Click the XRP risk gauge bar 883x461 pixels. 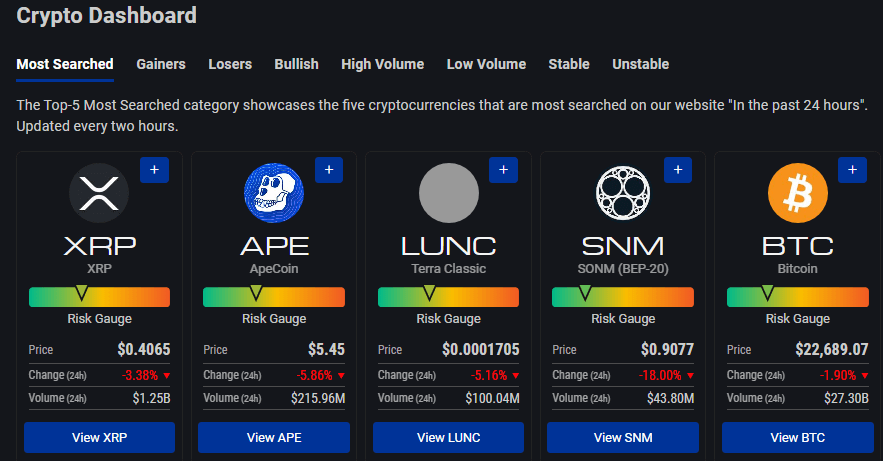coord(99,297)
